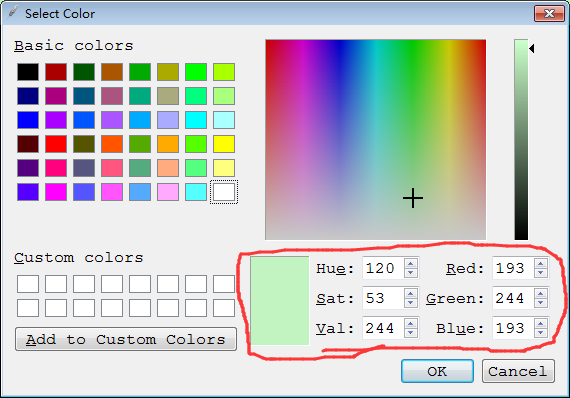This screenshot has width=570, height=398.
Task: Click the Basic colors heading label
Action: (x=74, y=46)
